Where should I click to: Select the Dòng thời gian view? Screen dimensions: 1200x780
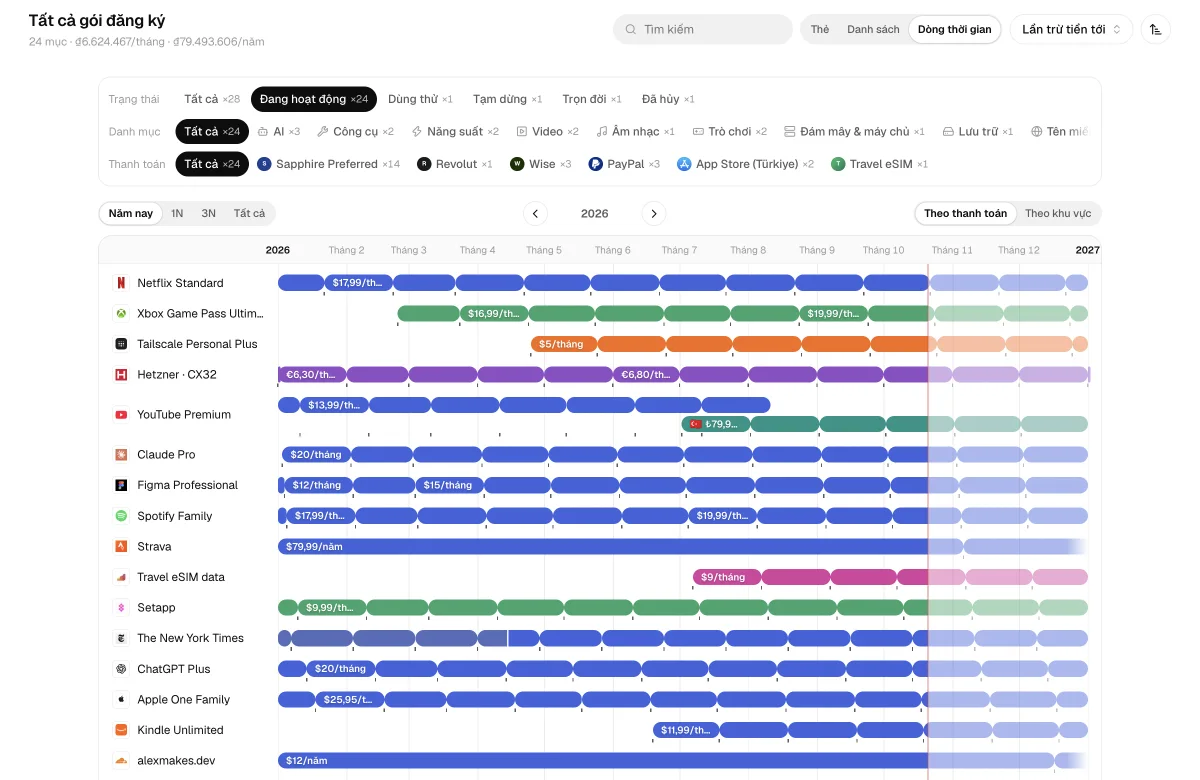coord(955,29)
